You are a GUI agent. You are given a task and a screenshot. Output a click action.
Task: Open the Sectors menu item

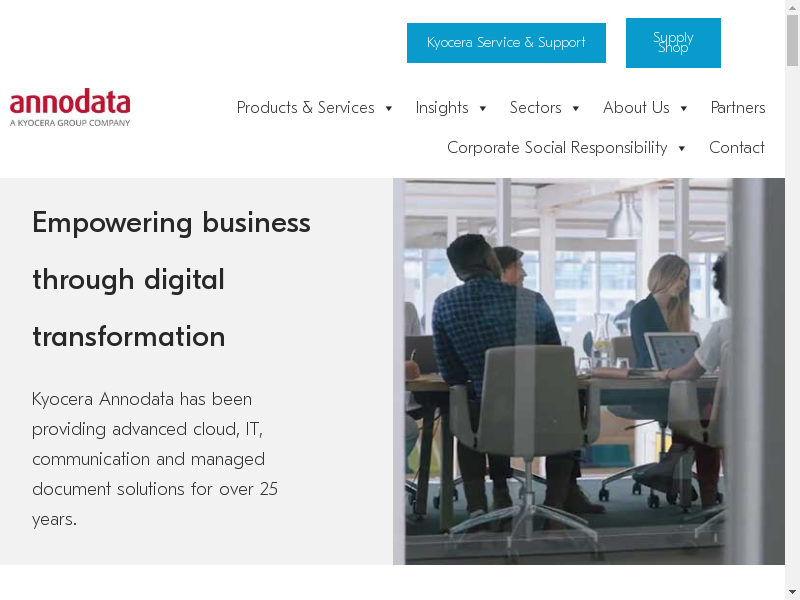[x=535, y=108]
